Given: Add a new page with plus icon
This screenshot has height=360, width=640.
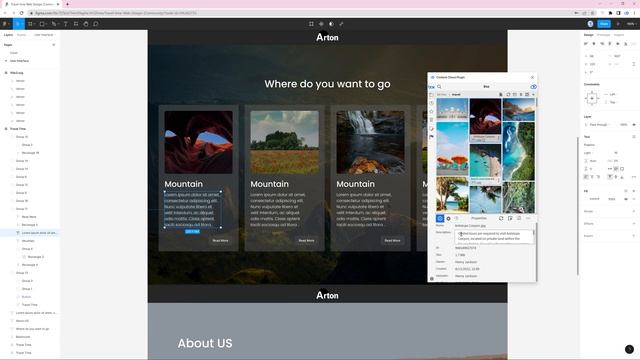Looking at the screenshot, I should coord(53,45).
